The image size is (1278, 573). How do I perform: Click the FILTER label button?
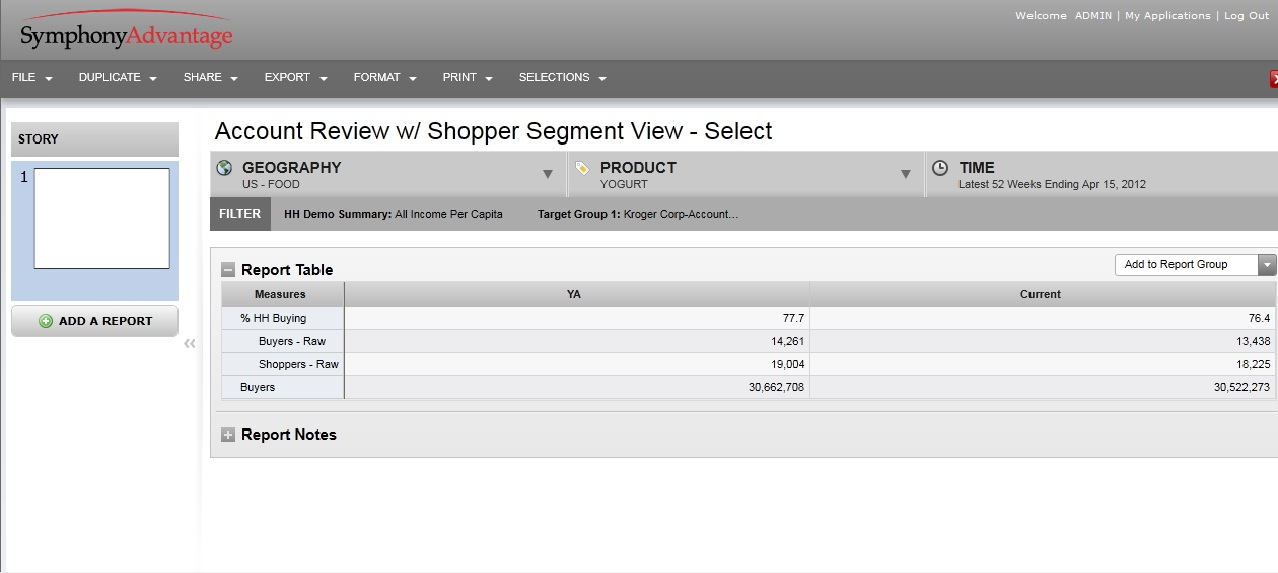(x=240, y=214)
